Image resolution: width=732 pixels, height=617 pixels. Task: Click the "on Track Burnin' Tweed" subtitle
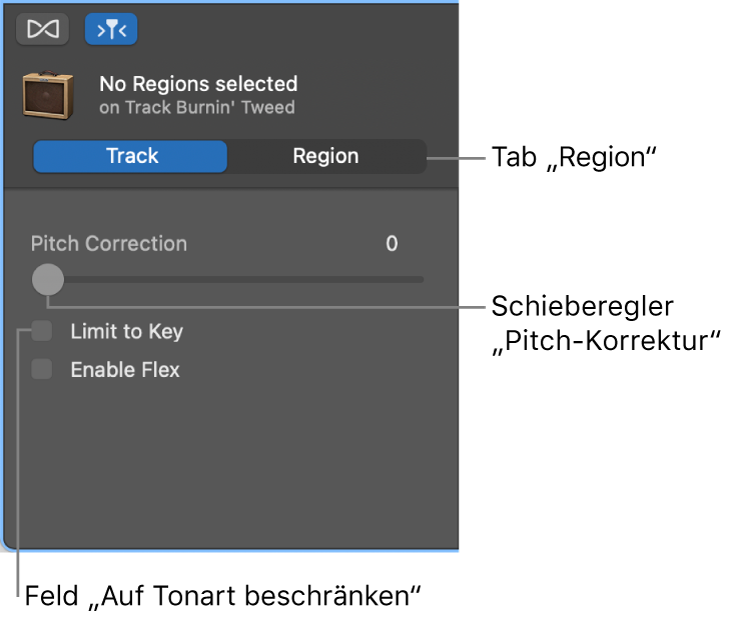coord(197,107)
